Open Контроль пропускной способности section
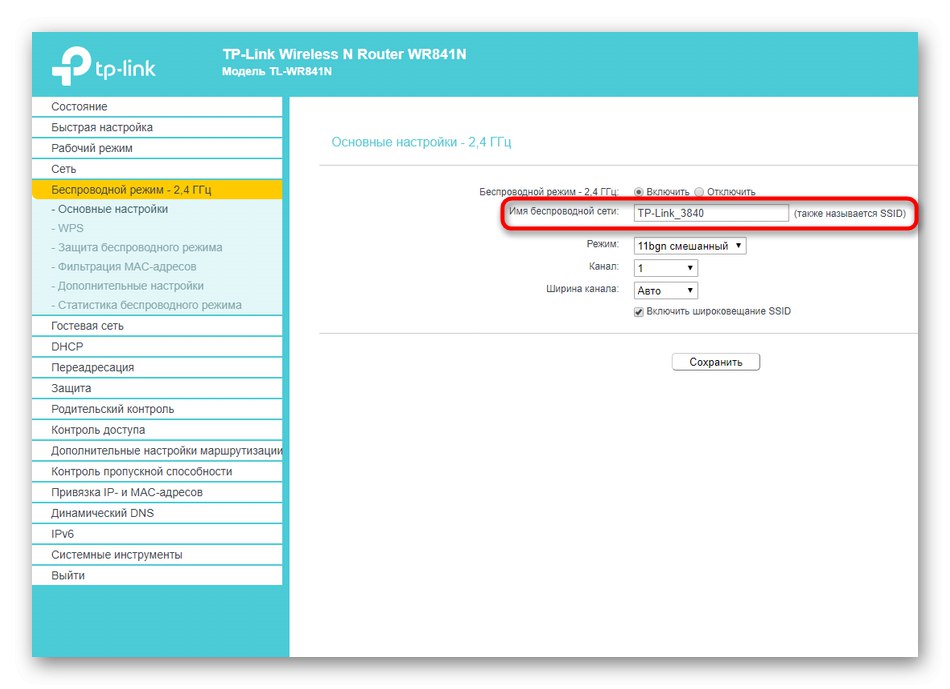The height and width of the screenshot is (689, 950). click(157, 471)
